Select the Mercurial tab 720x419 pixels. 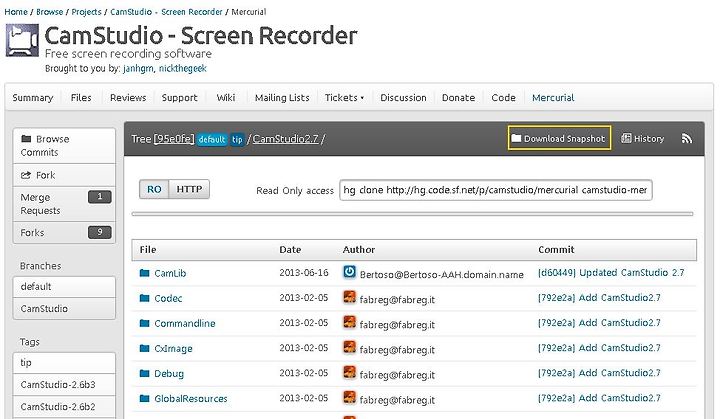(553, 97)
